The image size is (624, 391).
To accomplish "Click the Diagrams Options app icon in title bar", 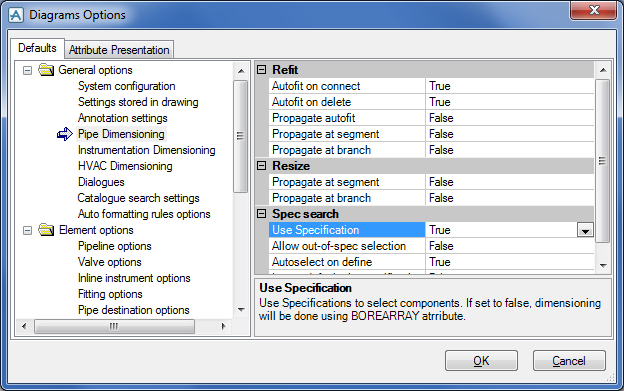I will 16,15.
